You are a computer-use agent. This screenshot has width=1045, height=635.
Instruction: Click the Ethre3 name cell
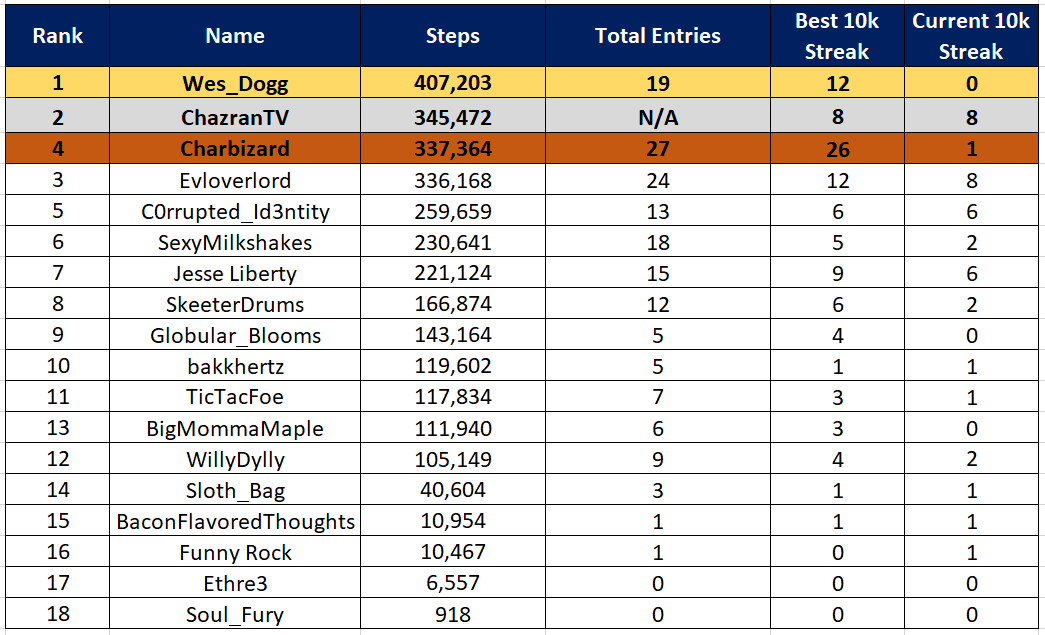tap(235, 582)
